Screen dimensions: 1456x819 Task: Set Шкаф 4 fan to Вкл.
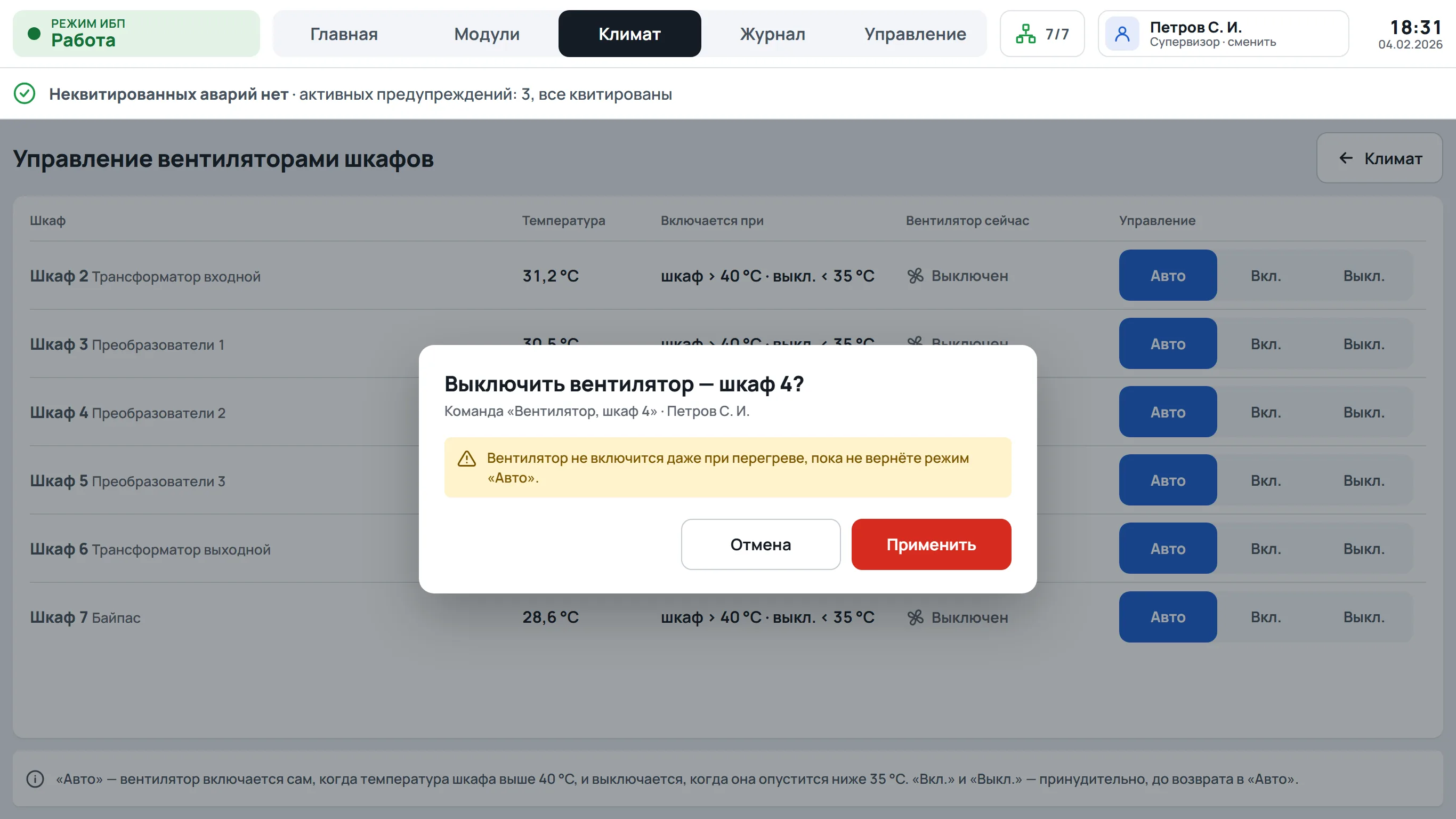[1266, 412]
